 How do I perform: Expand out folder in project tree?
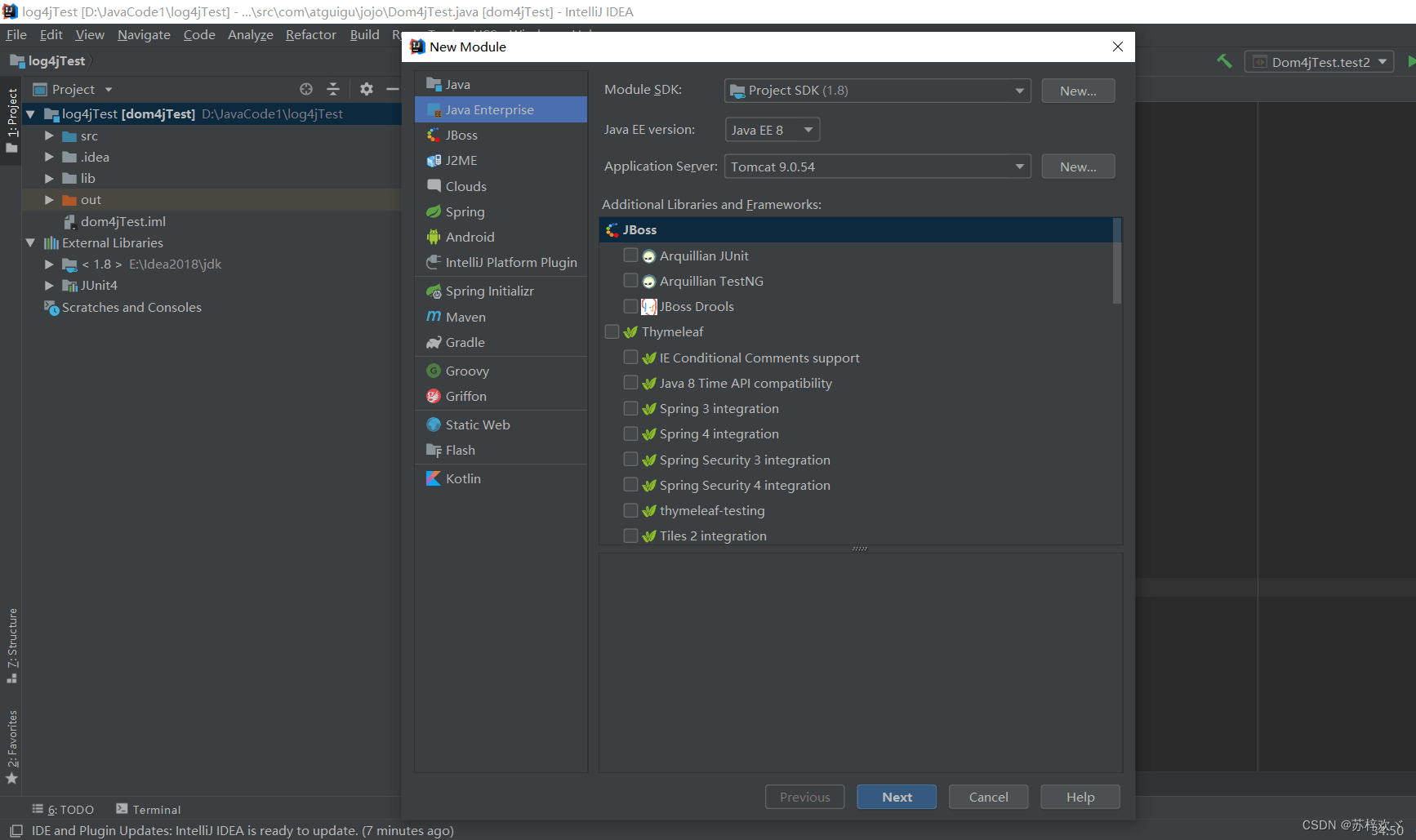(x=49, y=199)
